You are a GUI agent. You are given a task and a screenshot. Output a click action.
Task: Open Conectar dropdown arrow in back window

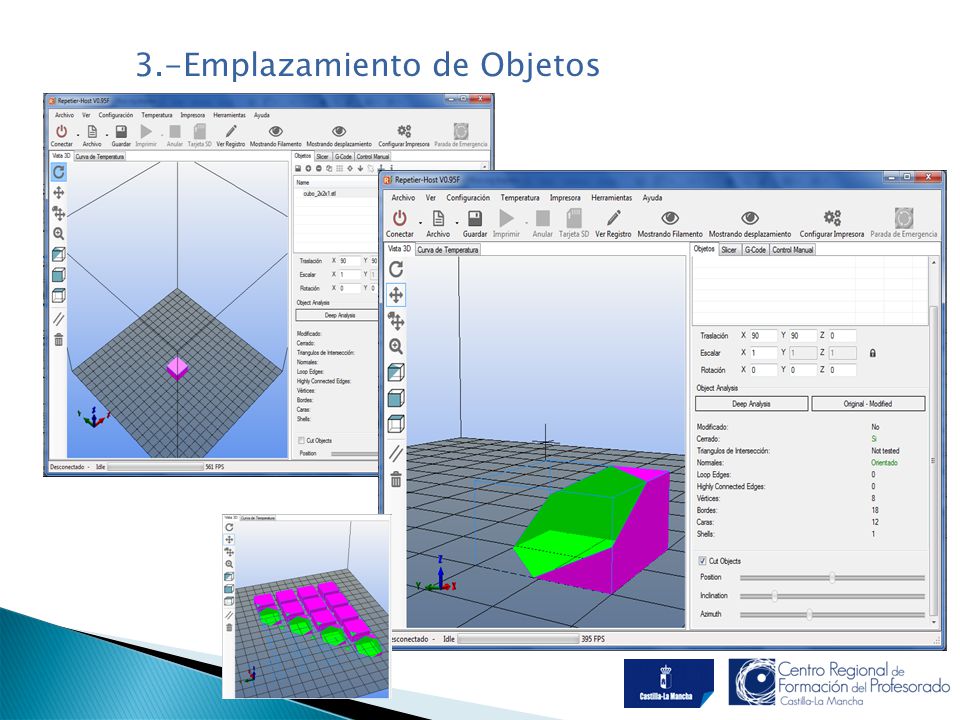point(78,134)
